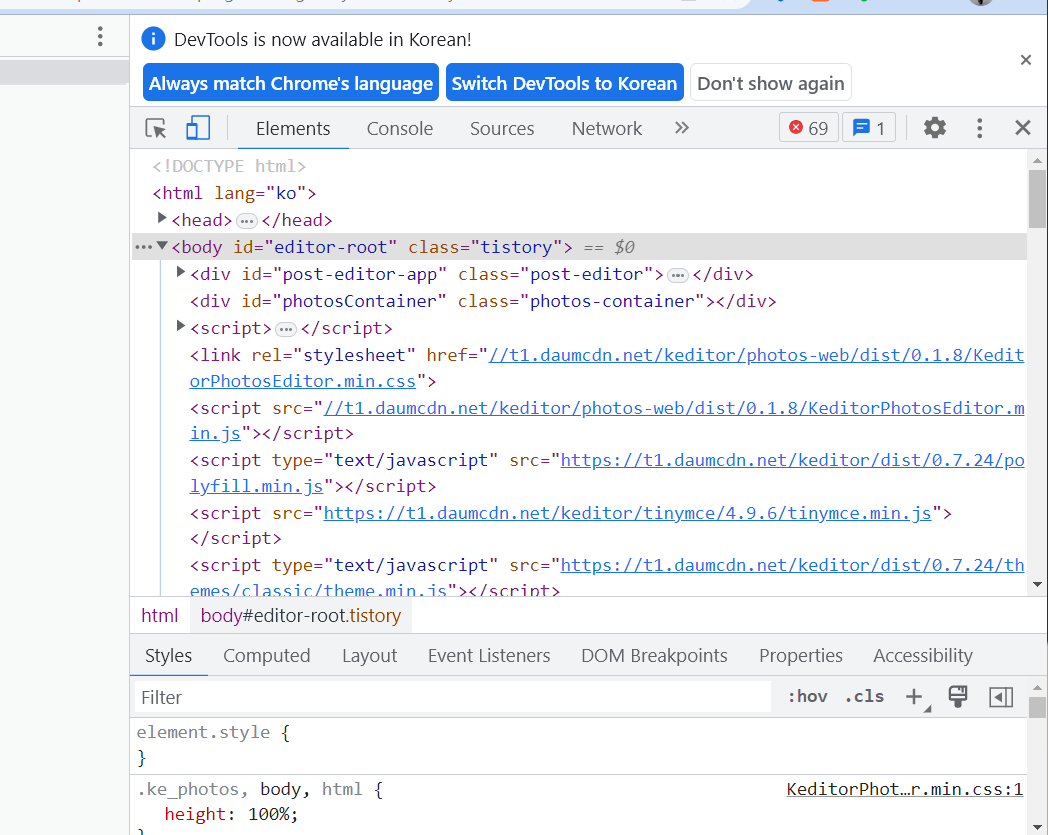The width and height of the screenshot is (1048, 835).
Task: Open the 1 issue message badge
Action: pos(869,128)
